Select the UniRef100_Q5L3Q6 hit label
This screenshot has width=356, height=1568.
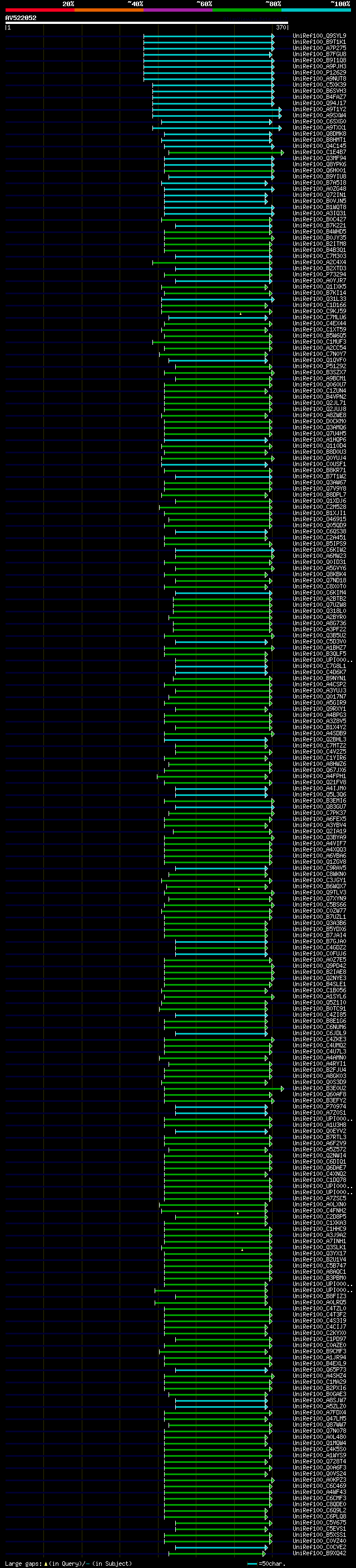[x=319, y=794]
